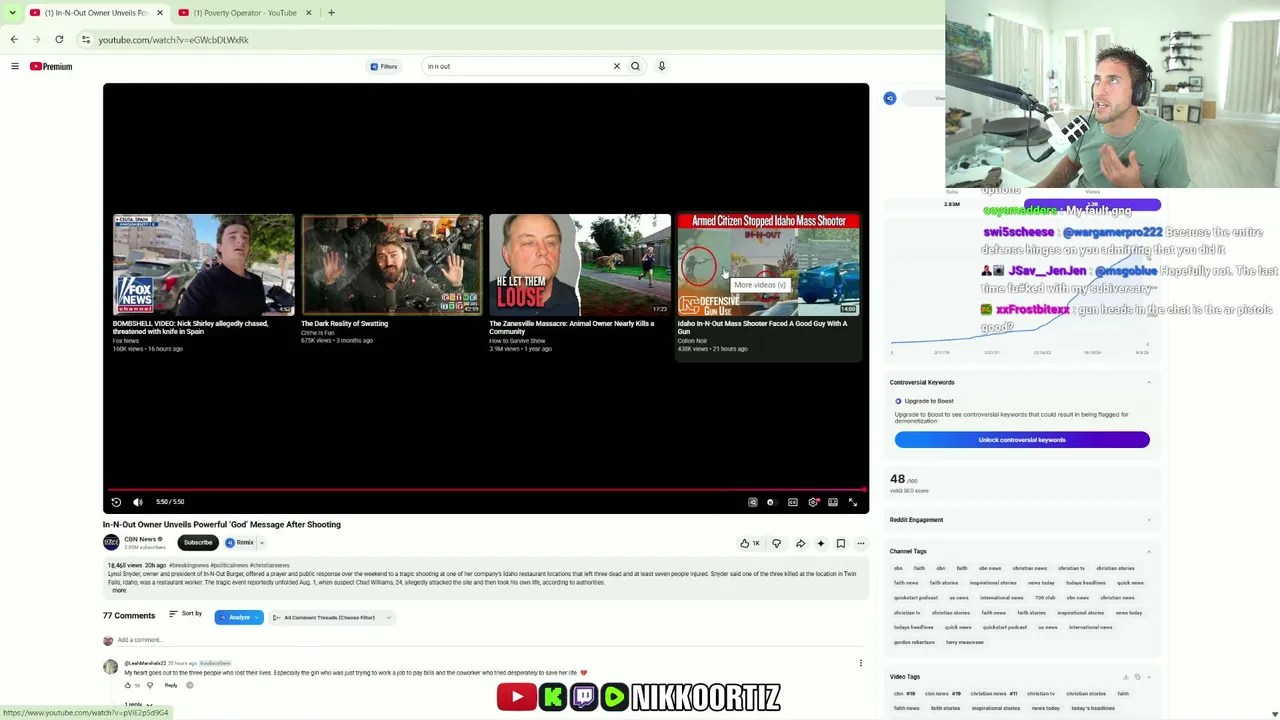The width and height of the screenshot is (1280, 720).
Task: Clear the 'in n out' search text
Action: [x=617, y=66]
